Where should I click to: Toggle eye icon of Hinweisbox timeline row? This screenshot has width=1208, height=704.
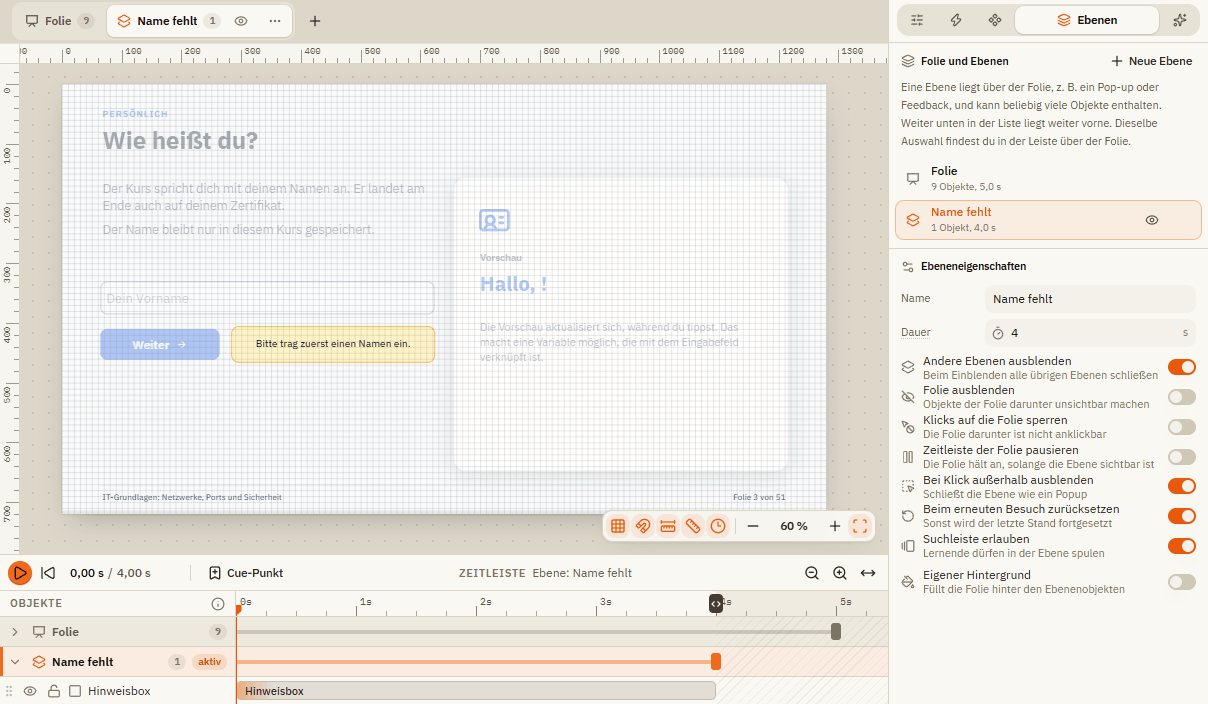[30, 691]
